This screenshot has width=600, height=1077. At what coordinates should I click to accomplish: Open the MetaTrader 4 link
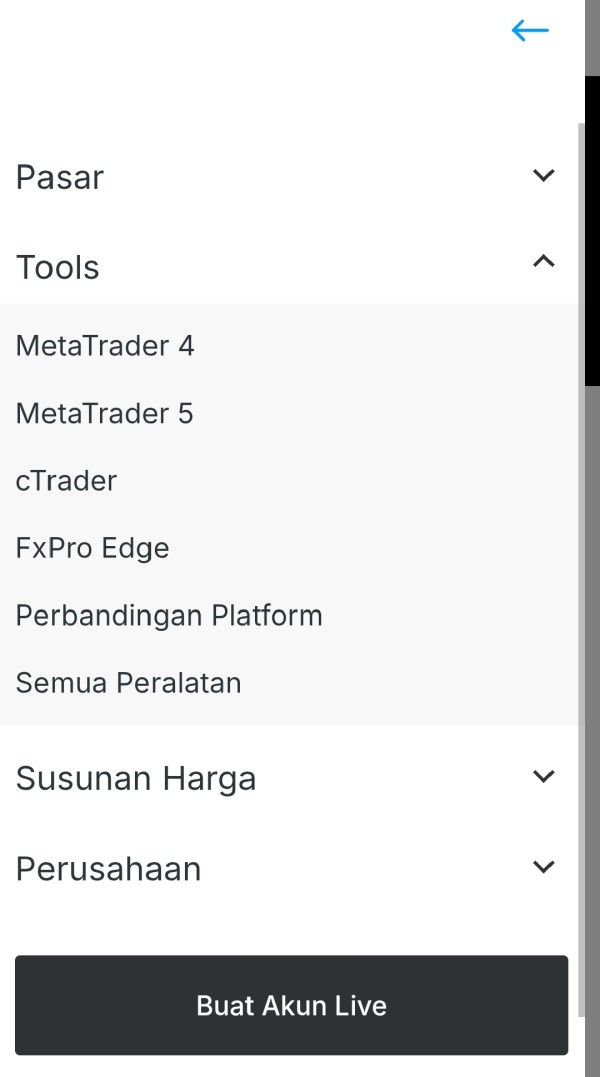pyautogui.click(x=105, y=346)
